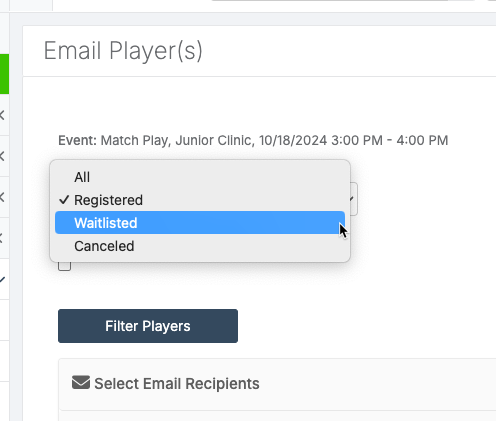This screenshot has height=421, width=496.
Task: Click the check mark icon in left sidebar
Action: coord(2,279)
